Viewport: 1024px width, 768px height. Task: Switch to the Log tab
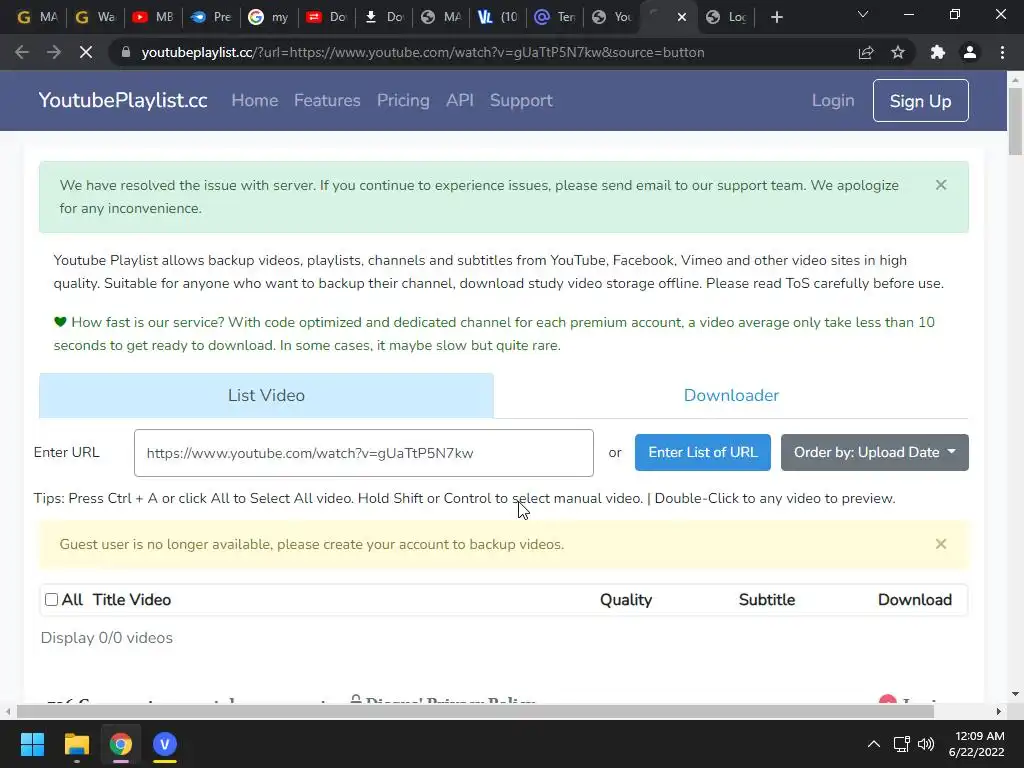pos(726,17)
